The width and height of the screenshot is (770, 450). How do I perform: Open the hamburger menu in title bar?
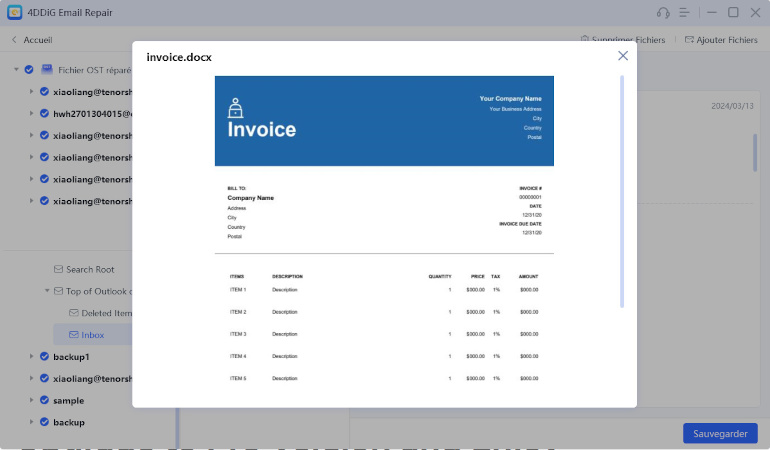[685, 13]
